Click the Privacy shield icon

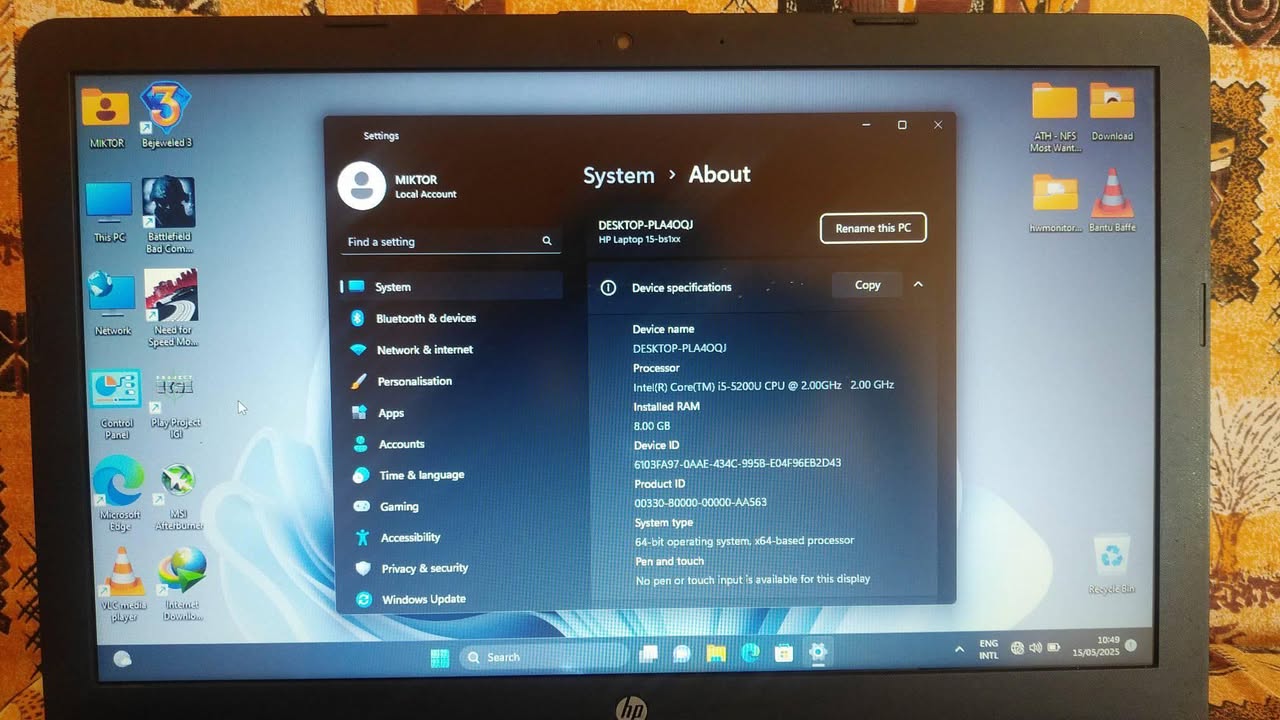pos(363,568)
